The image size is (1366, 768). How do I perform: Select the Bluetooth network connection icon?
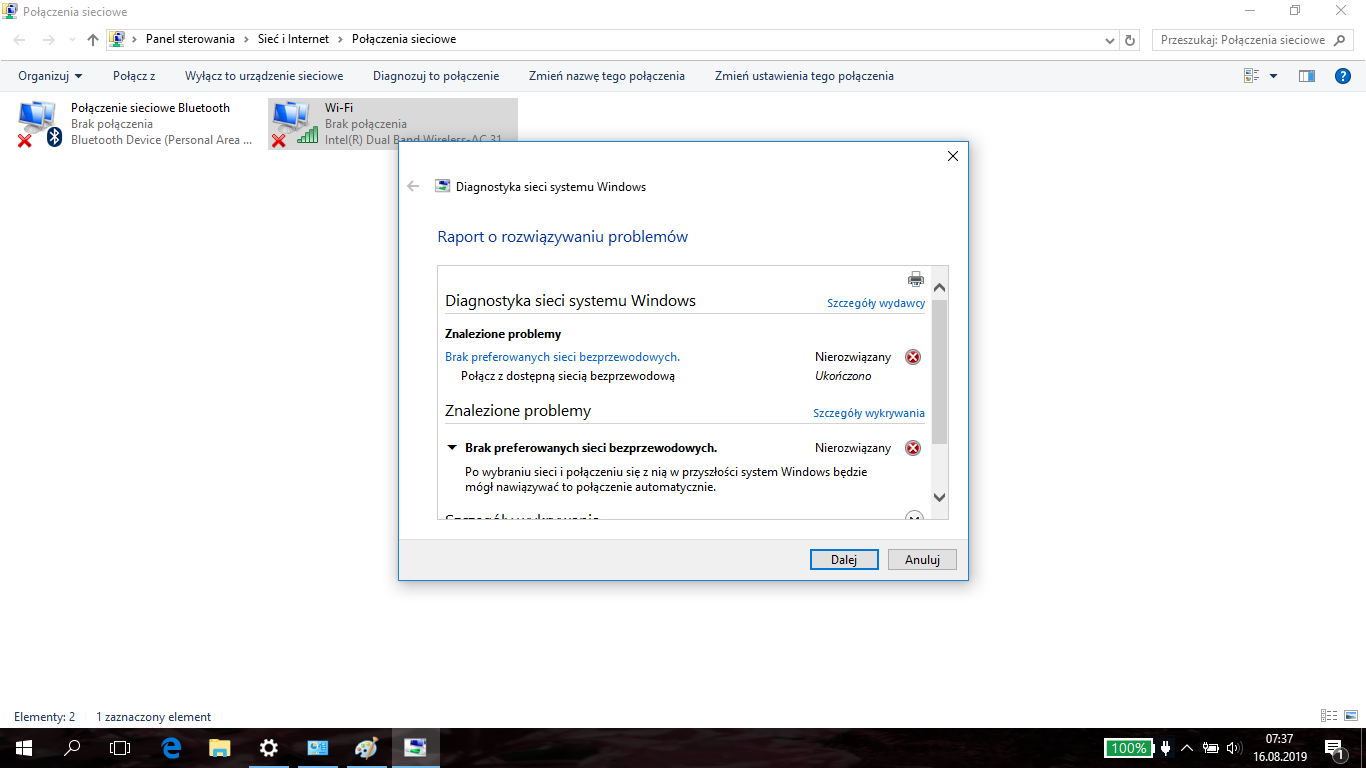pyautogui.click(x=40, y=124)
